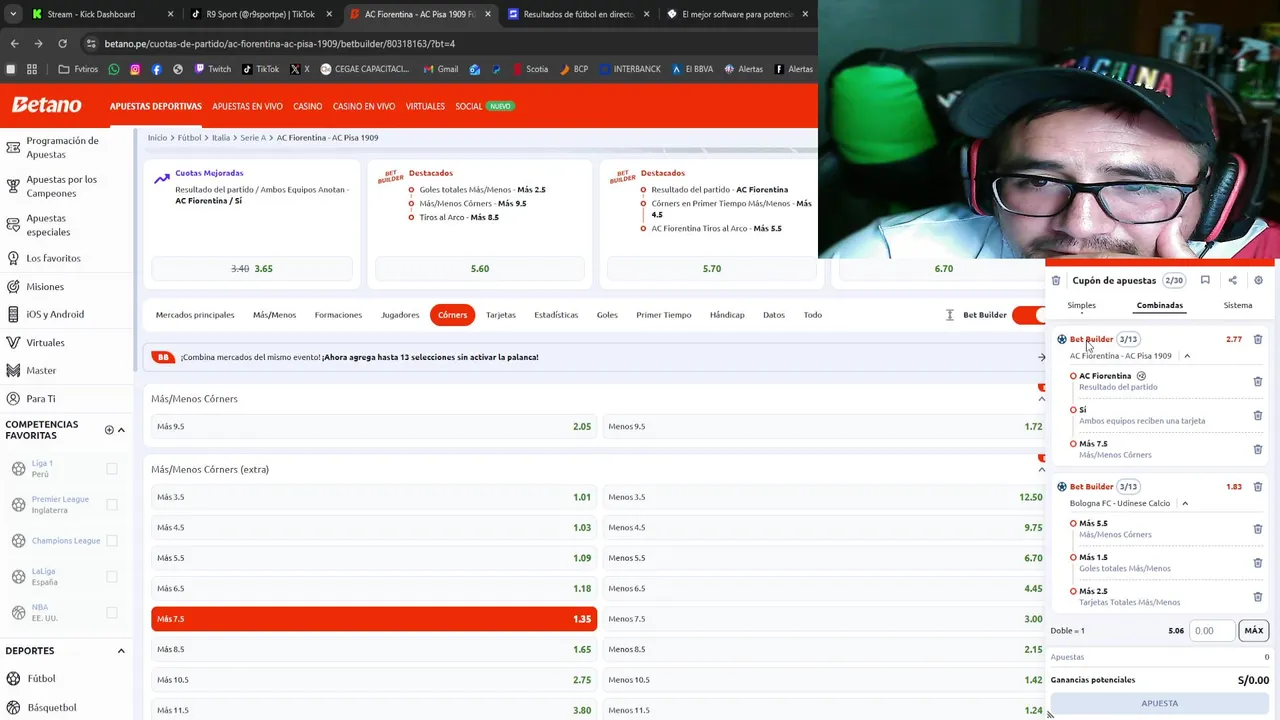Remove Ambos equipos reciben una tarjeta selection
This screenshot has width=1280, height=720.
pyautogui.click(x=1258, y=415)
